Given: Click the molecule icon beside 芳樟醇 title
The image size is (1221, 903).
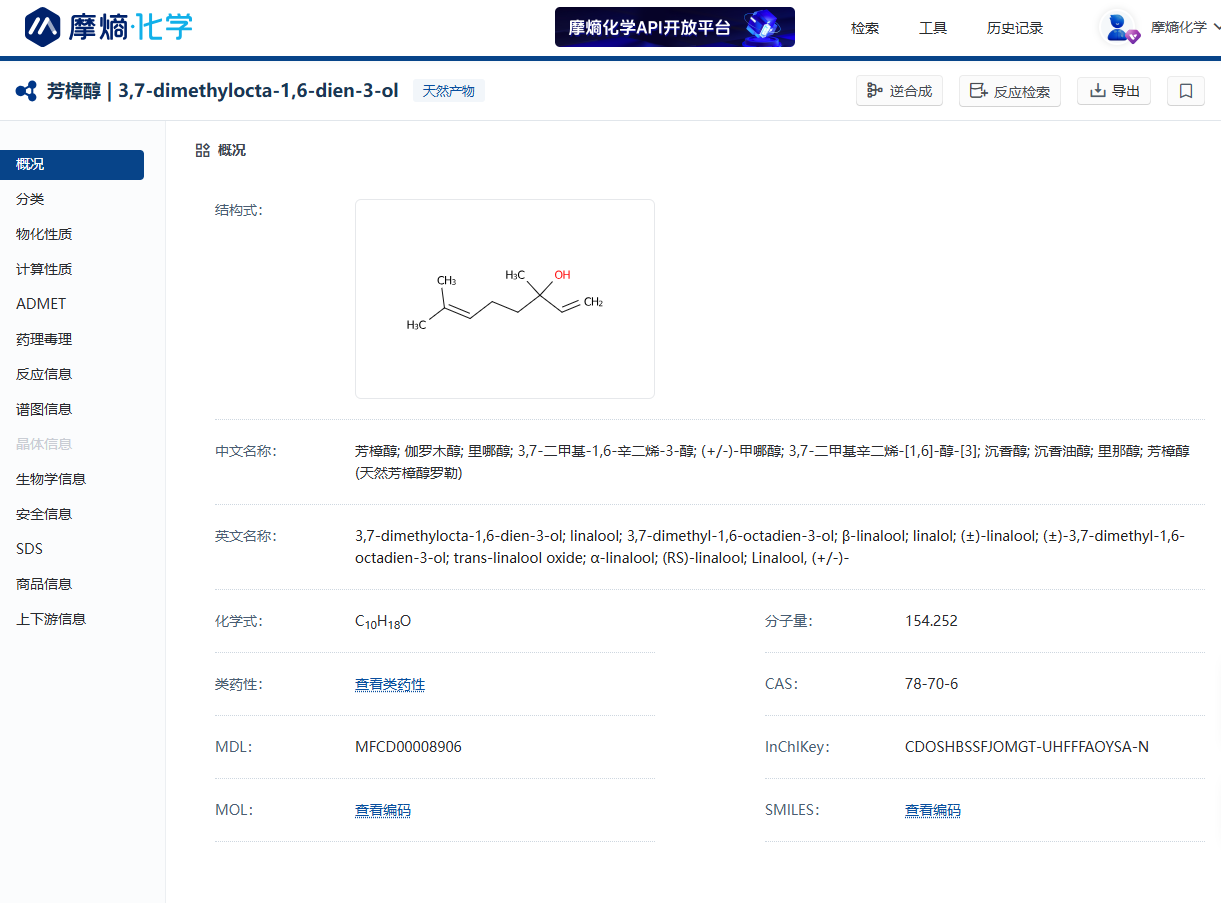Looking at the screenshot, I should point(27,91).
